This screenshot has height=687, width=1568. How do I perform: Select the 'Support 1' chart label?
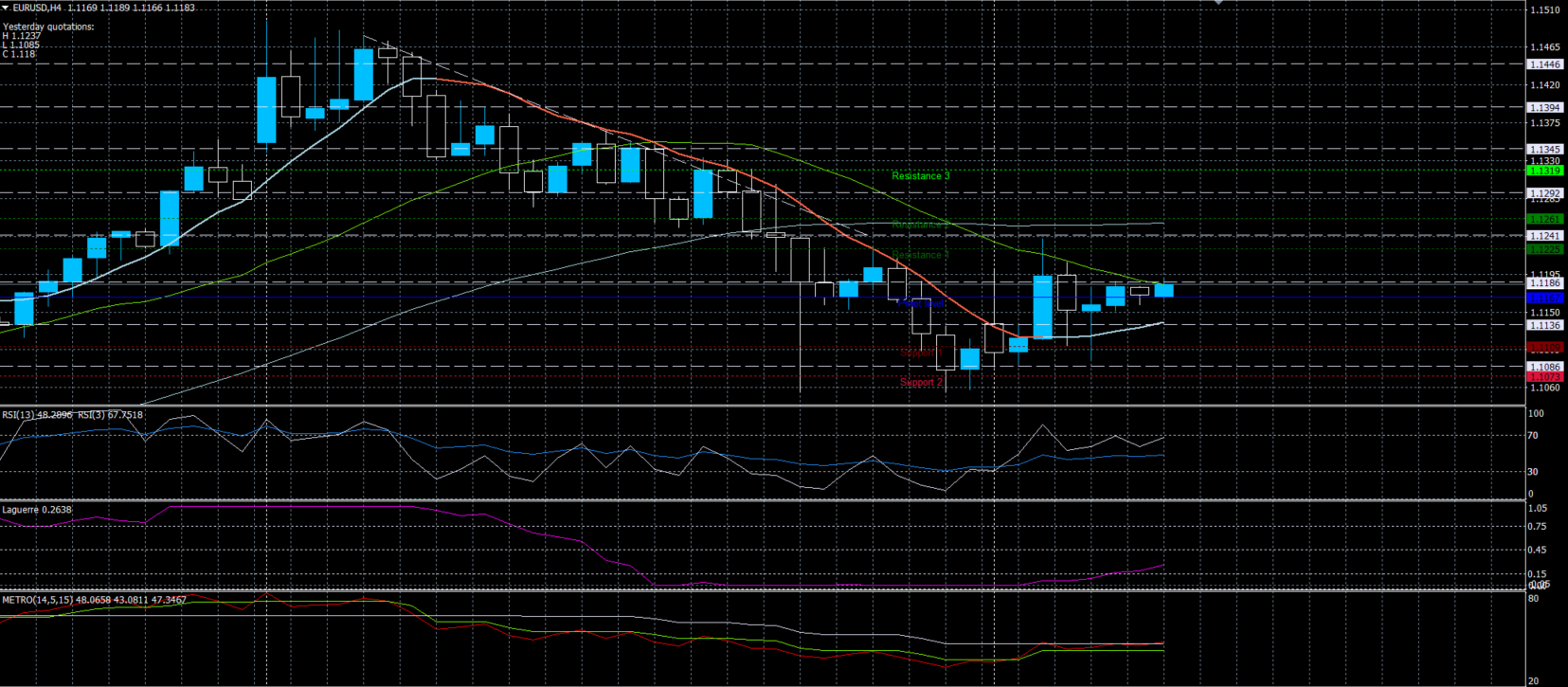point(921,353)
